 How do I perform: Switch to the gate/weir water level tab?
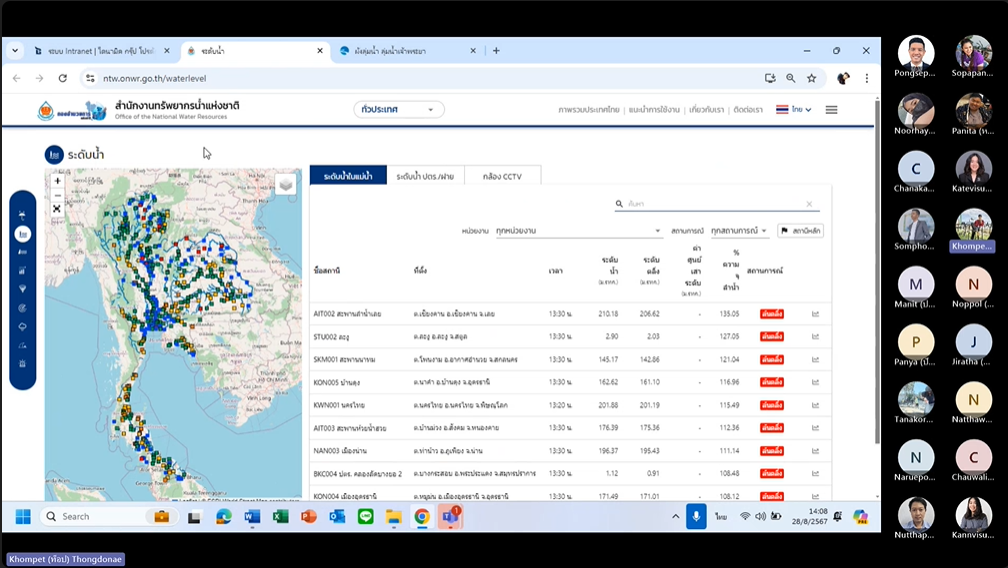pyautogui.click(x=425, y=176)
